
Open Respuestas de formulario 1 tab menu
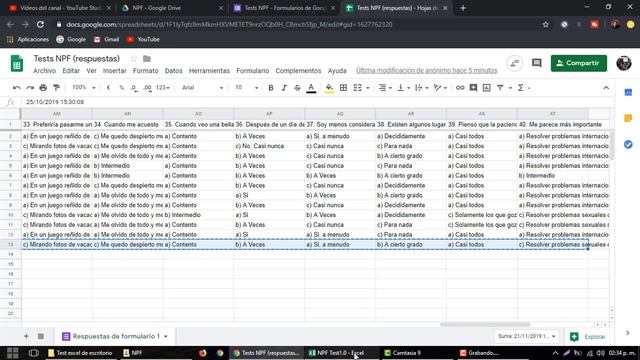click(x=166, y=336)
